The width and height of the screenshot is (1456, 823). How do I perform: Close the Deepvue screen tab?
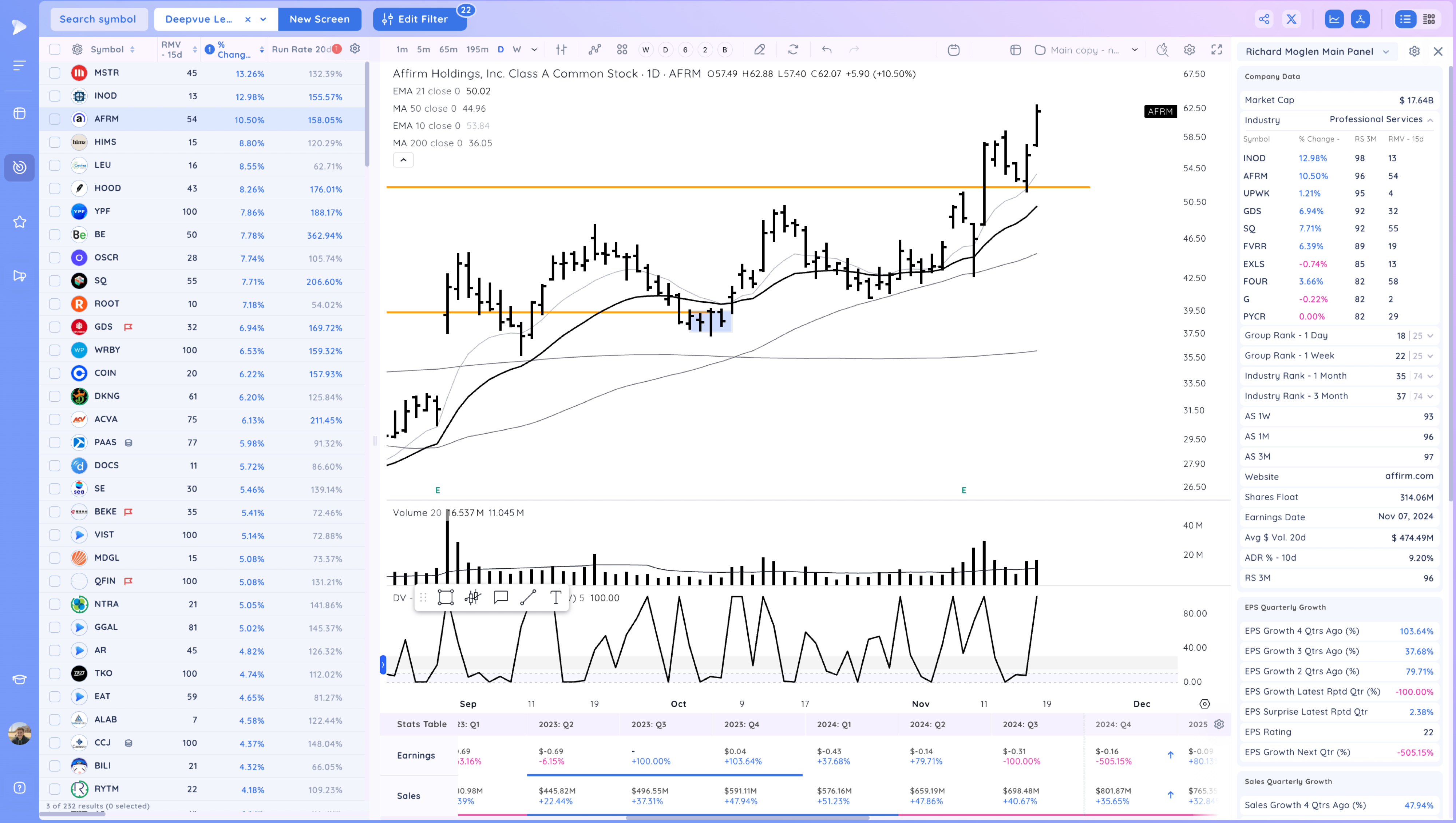coord(248,19)
